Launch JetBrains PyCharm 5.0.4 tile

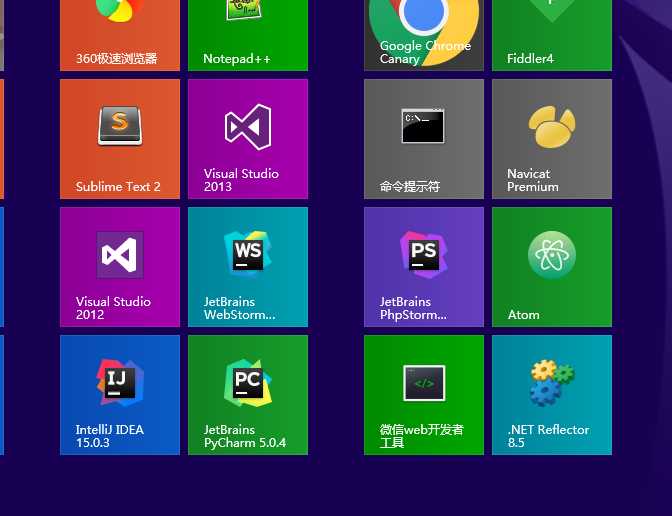(x=248, y=395)
